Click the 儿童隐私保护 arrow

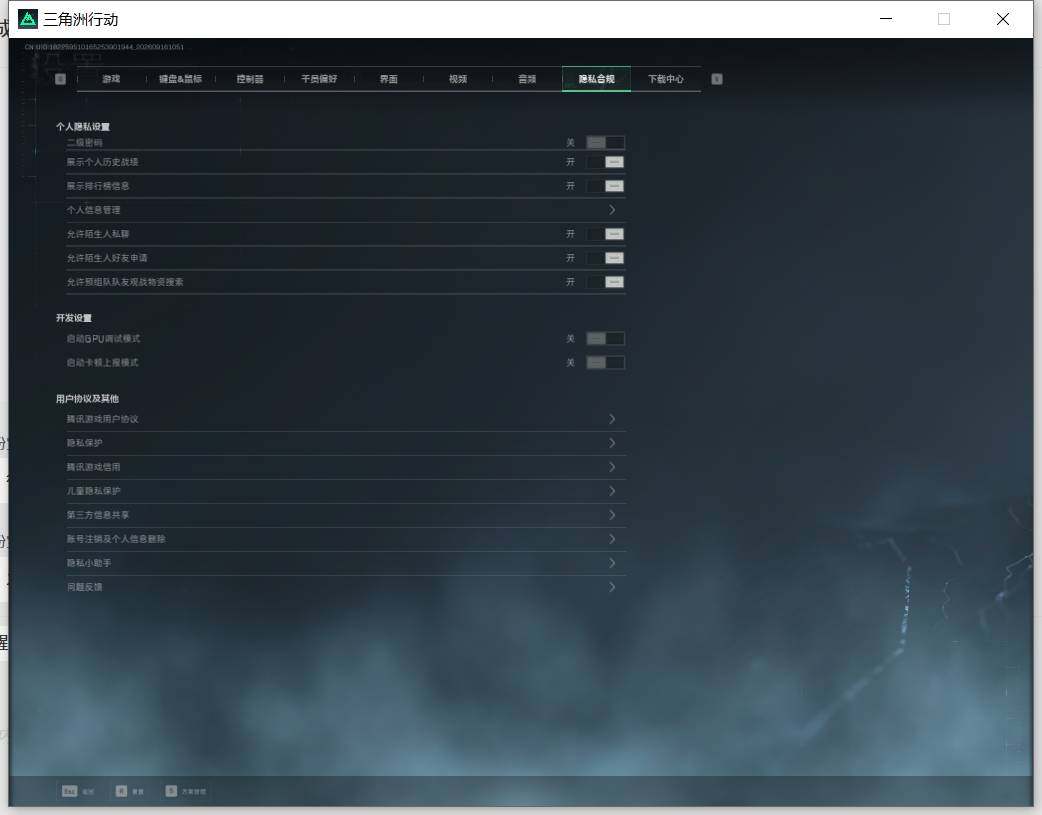click(612, 491)
